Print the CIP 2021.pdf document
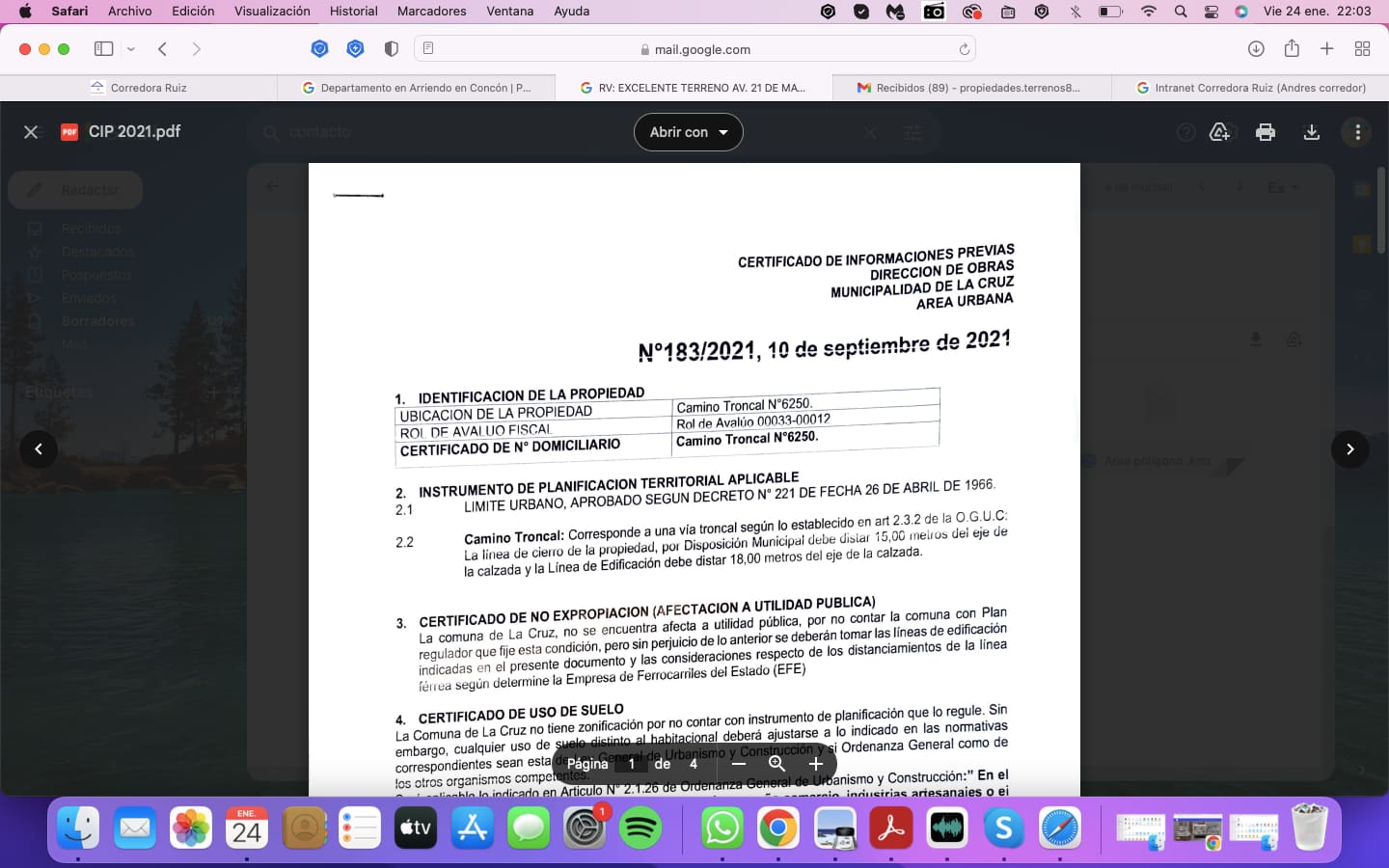The height and width of the screenshot is (868, 1389). tap(1266, 132)
